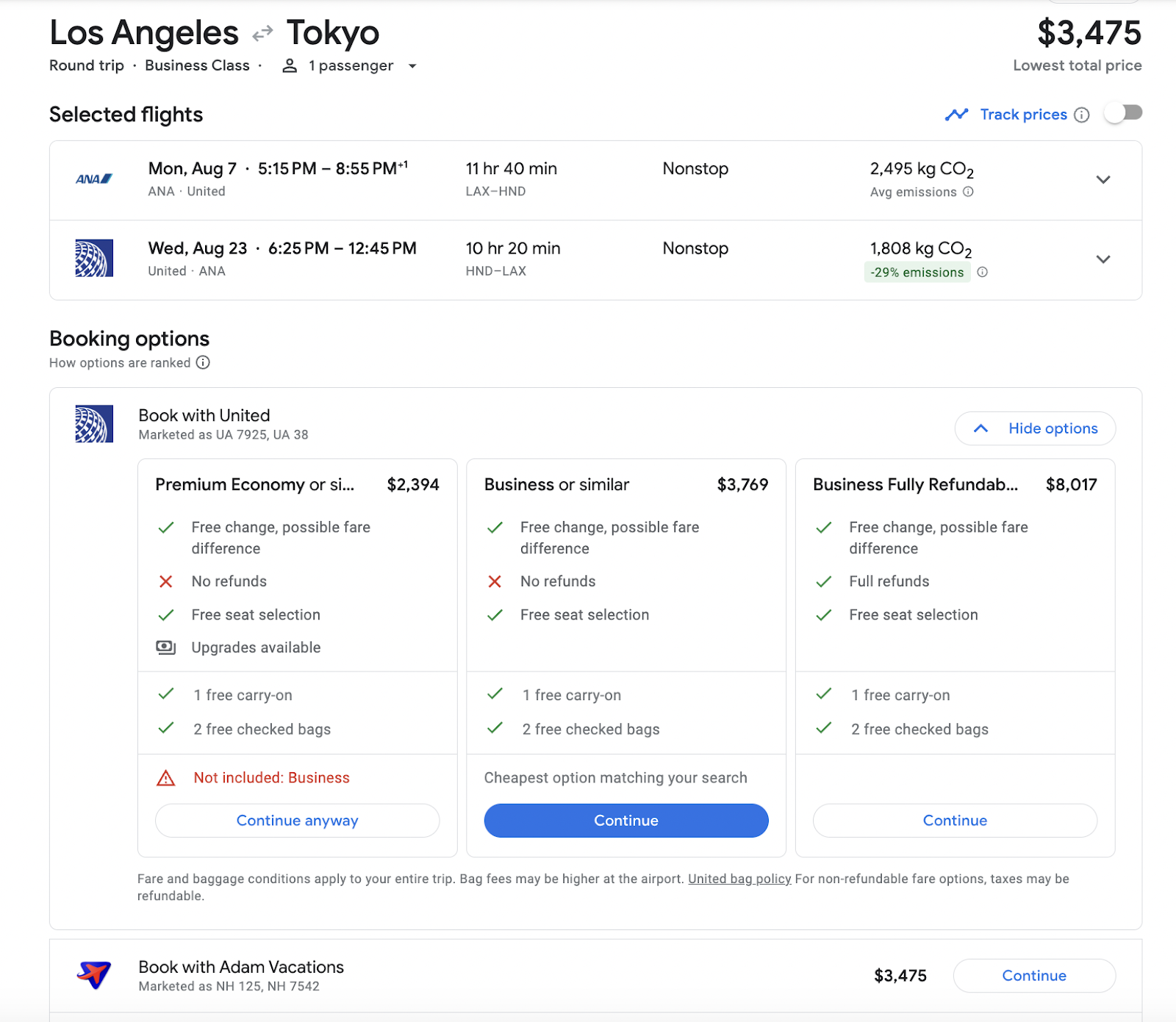Click the Upgrades available icon
1176x1022 pixels.
click(166, 647)
